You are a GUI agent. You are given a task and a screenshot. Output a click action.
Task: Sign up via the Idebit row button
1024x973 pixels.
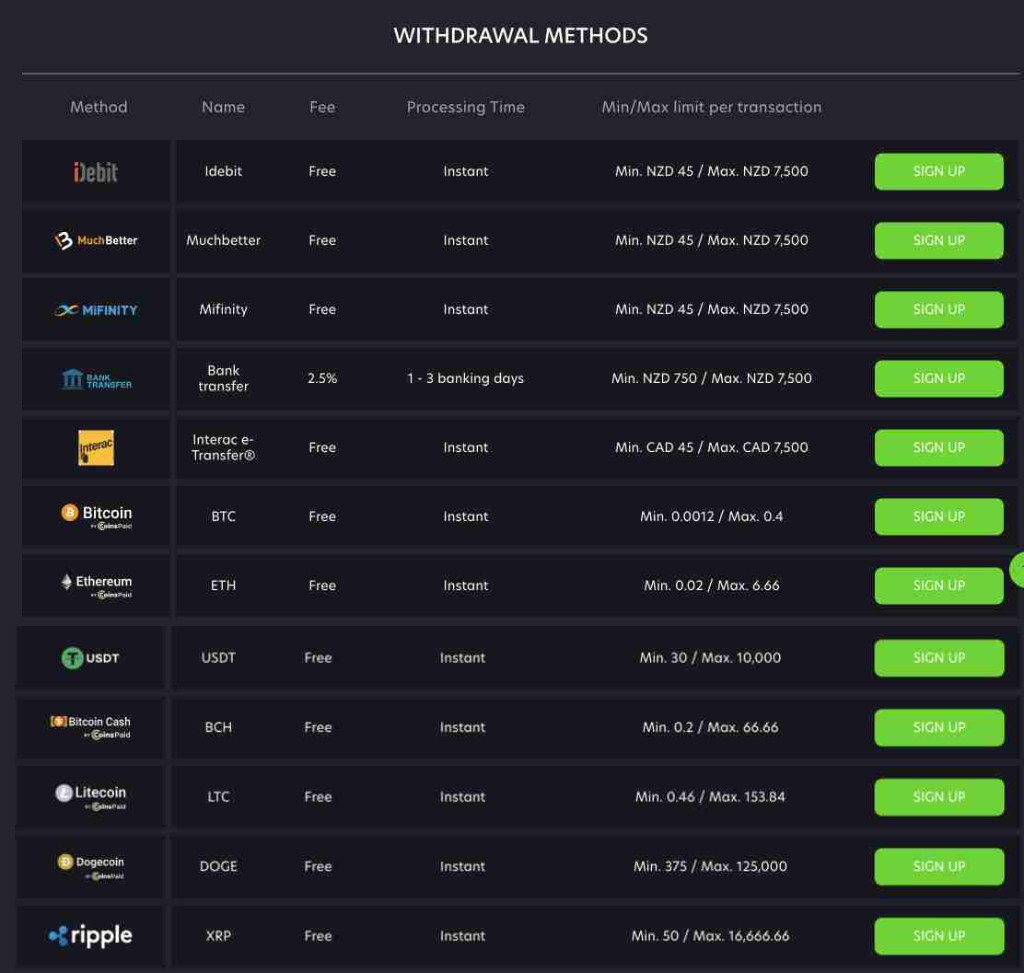[x=938, y=171]
